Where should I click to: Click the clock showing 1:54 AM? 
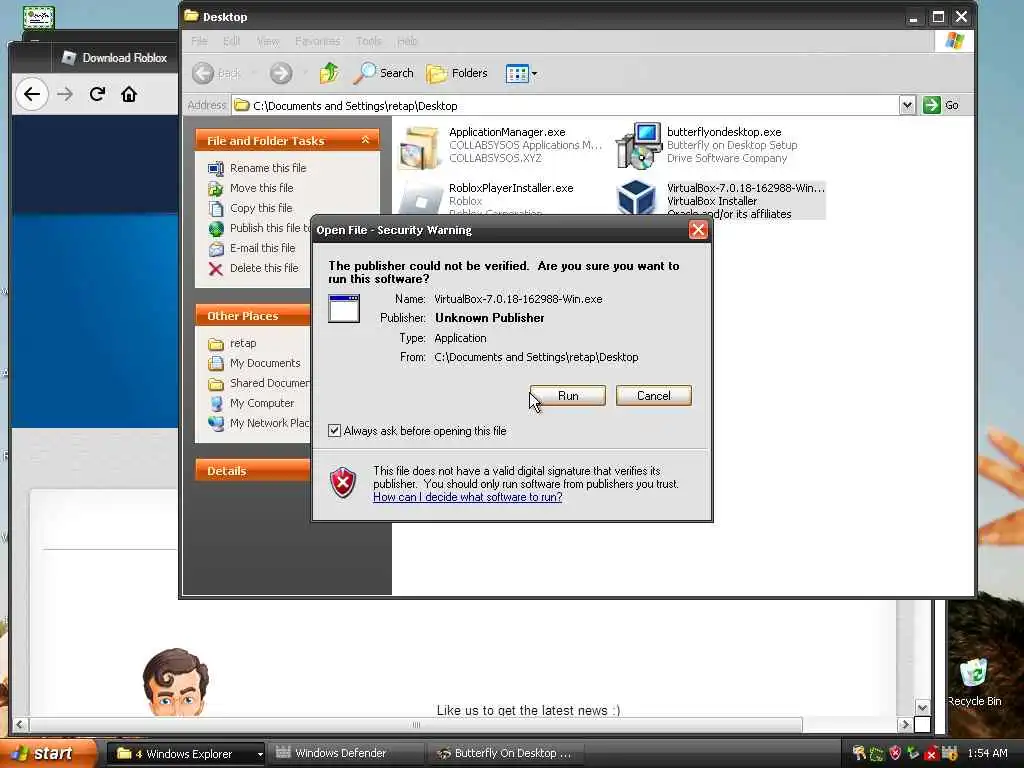tap(987, 753)
